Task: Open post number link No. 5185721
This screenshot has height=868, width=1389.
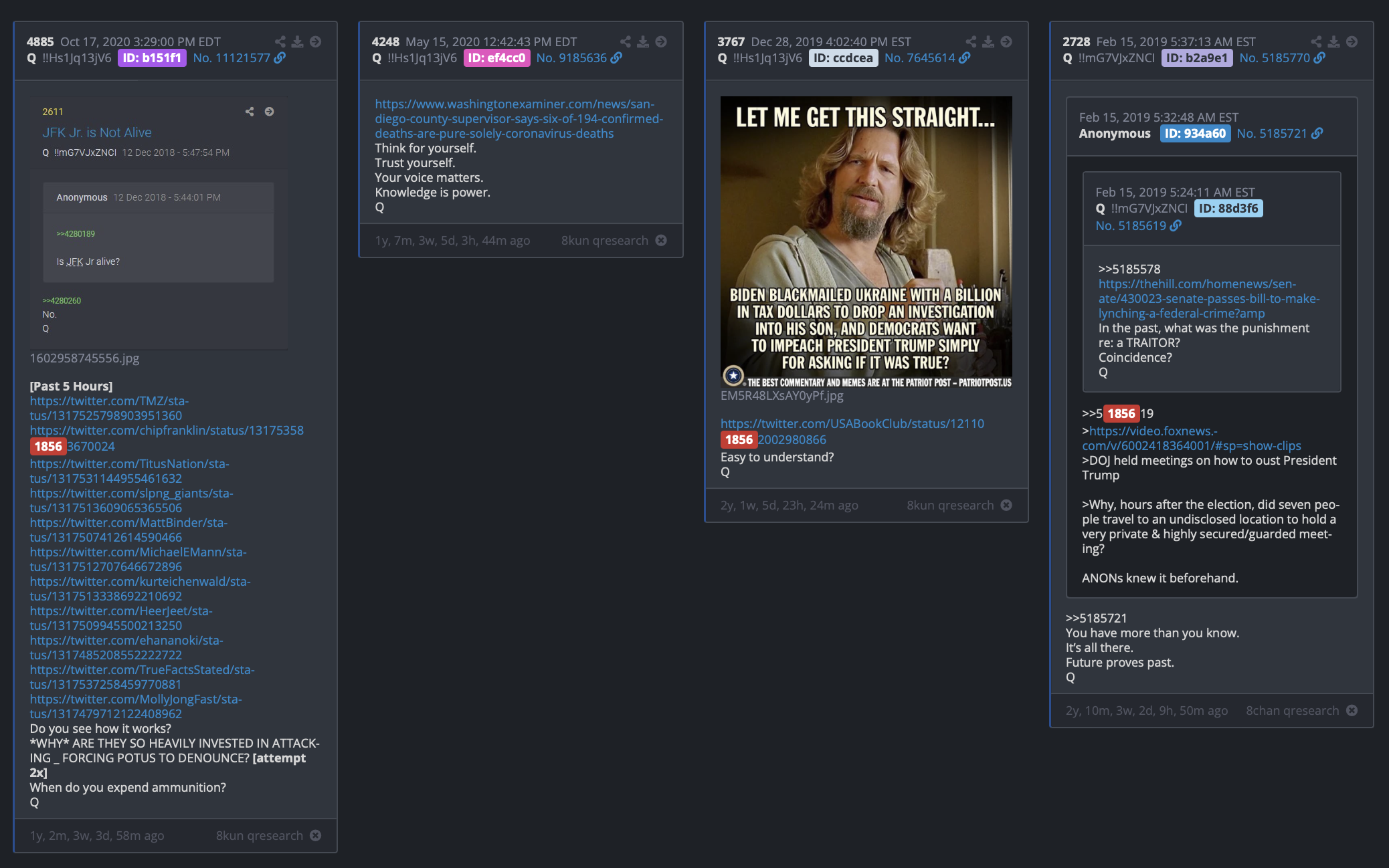Action: coord(1272,134)
